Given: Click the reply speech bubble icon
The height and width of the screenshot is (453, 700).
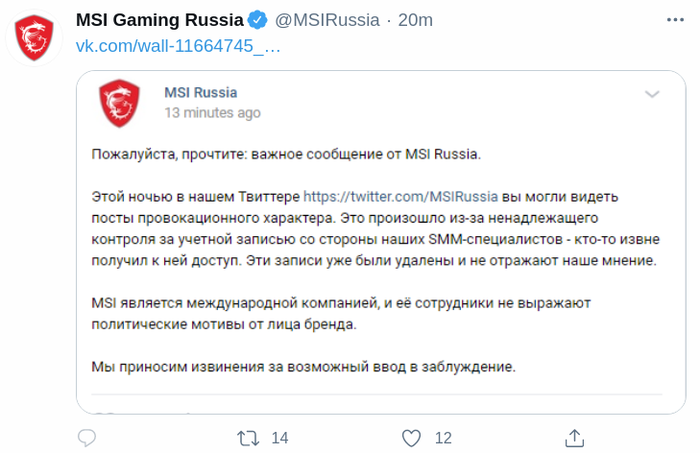Looking at the screenshot, I should [87, 438].
